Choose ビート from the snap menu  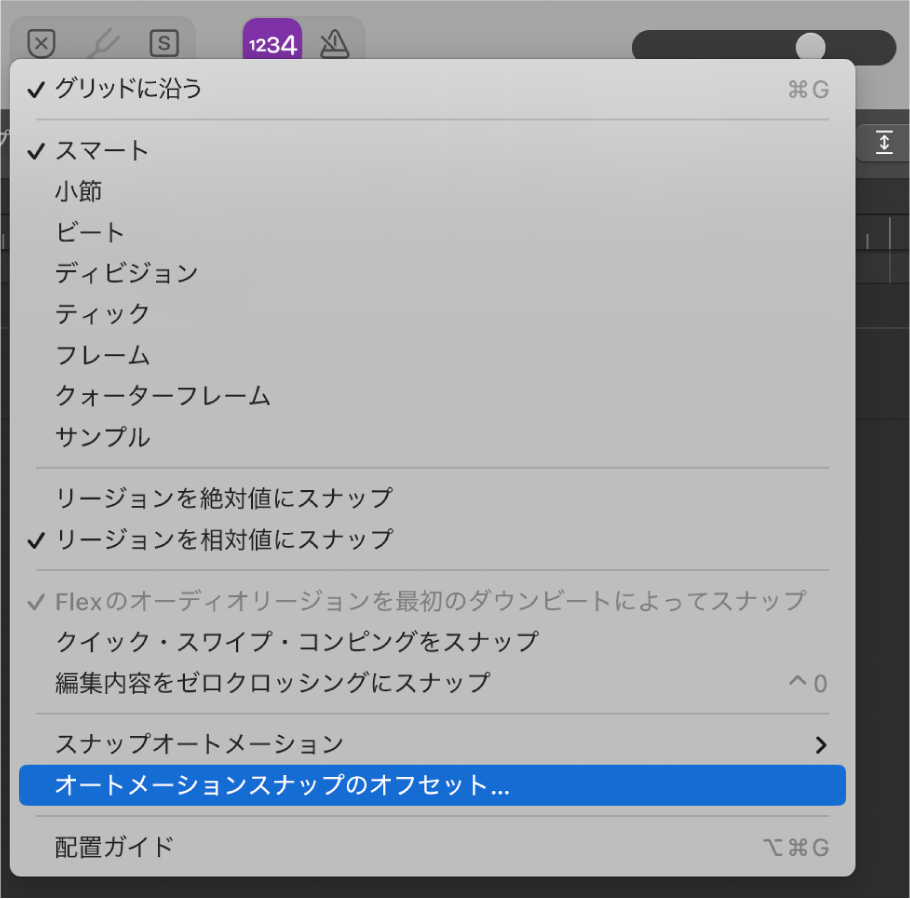[x=89, y=232]
